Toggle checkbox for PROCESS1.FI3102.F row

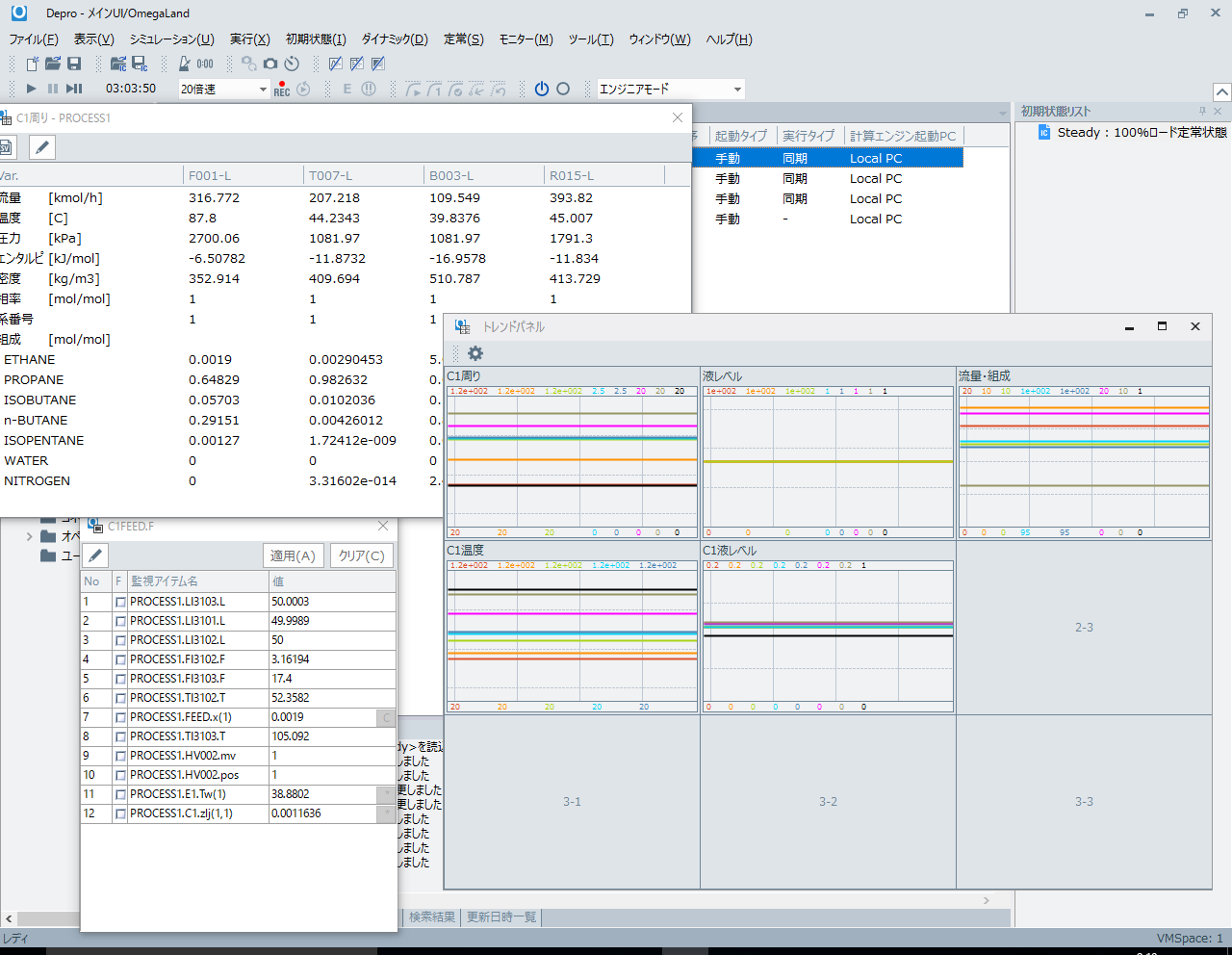click(120, 659)
